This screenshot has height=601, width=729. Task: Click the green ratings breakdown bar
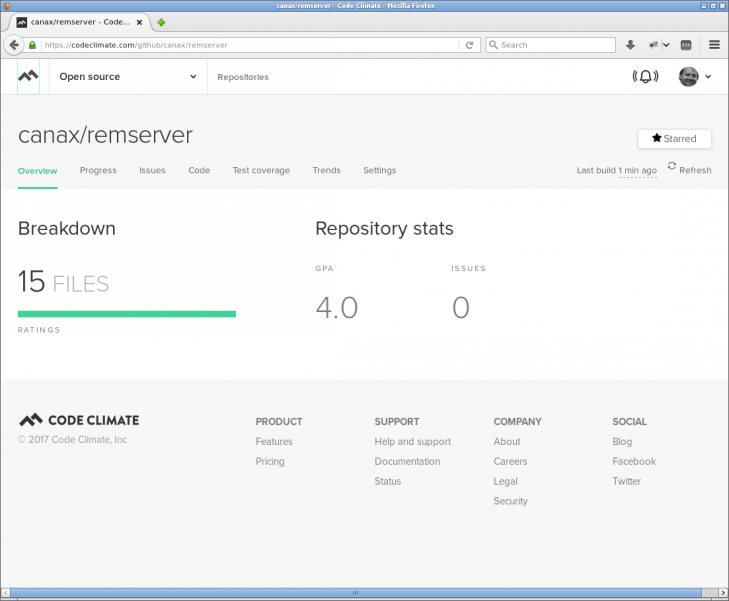[126, 314]
